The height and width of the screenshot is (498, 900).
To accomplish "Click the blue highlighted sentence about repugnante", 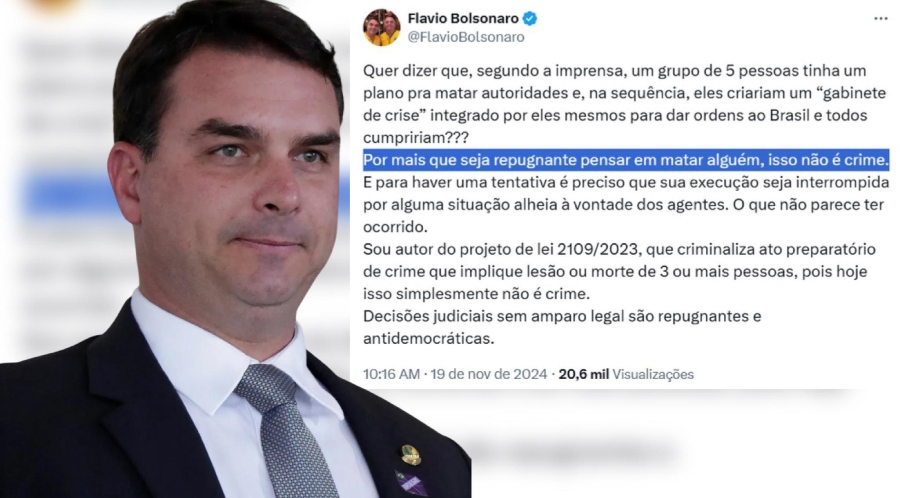I will coord(626,159).
